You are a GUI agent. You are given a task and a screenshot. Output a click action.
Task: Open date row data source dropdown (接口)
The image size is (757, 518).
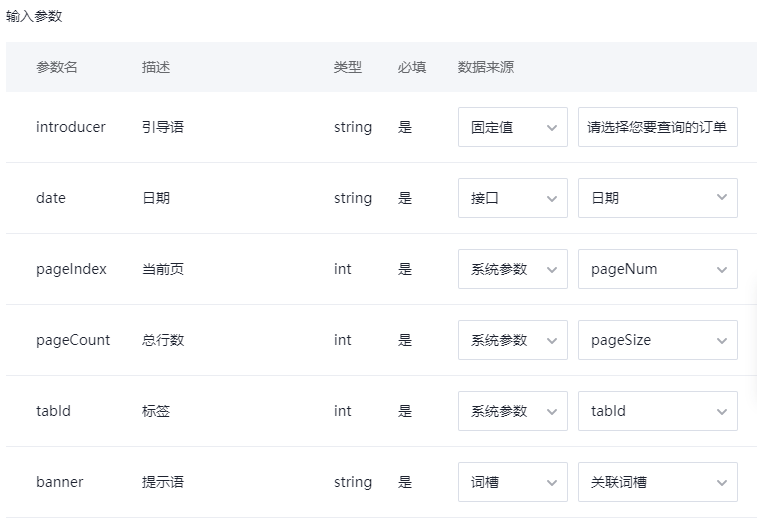513,198
